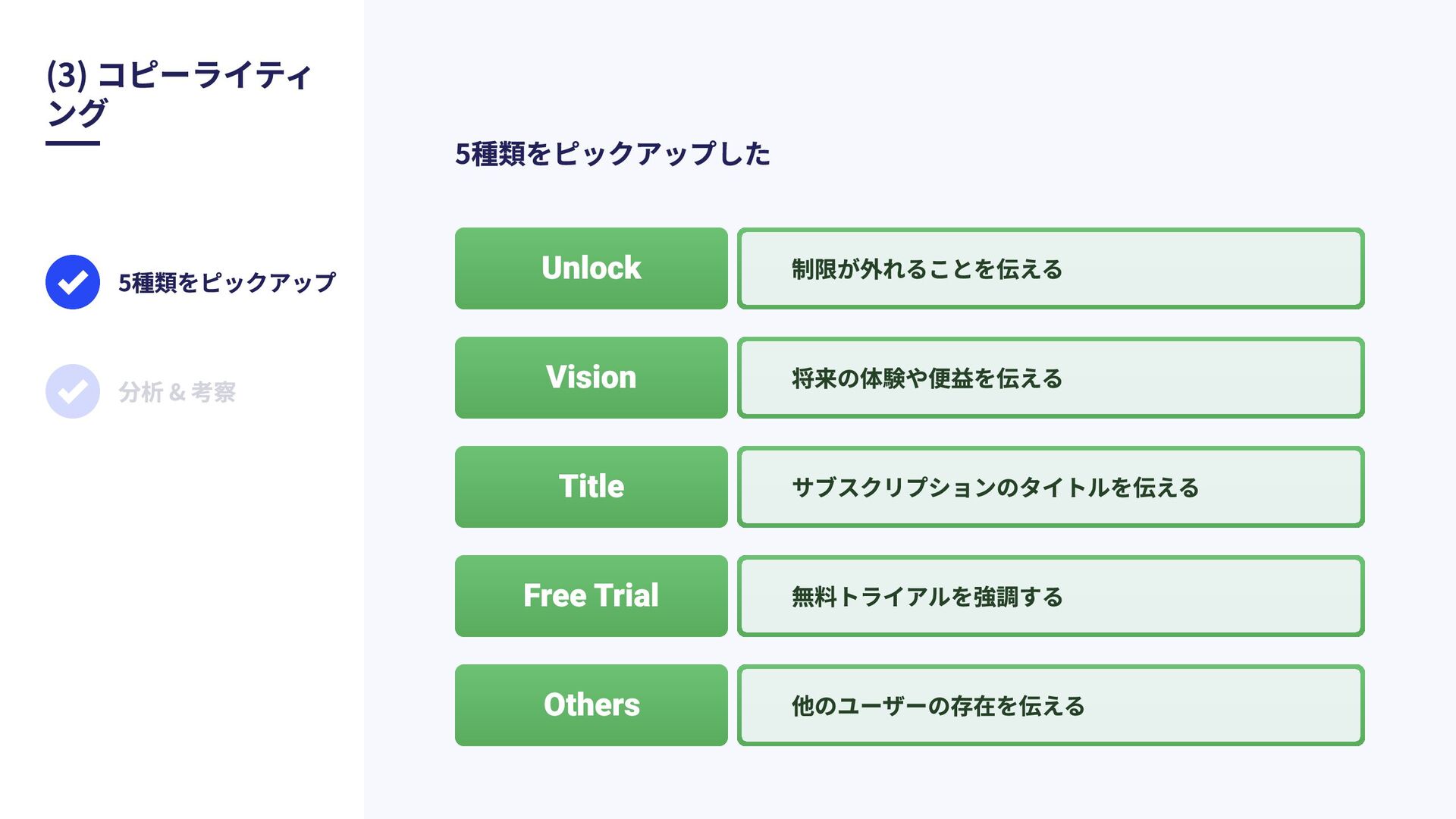
Task: Click the word Others in white text
Action: (591, 705)
